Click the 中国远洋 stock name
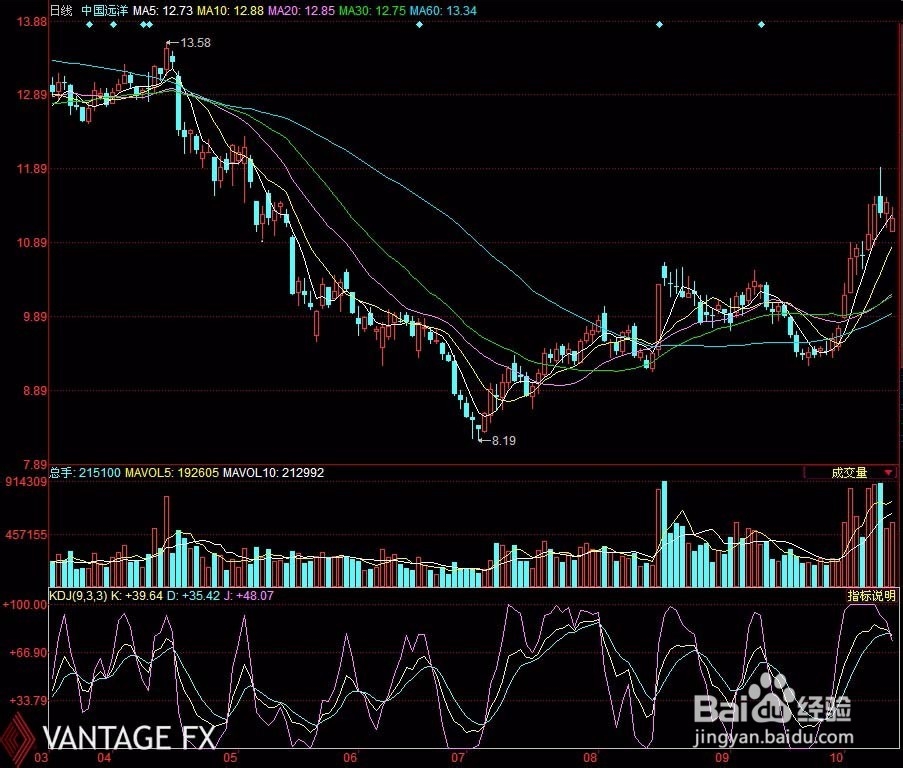Viewport: 903px width, 768px height. [x=104, y=10]
